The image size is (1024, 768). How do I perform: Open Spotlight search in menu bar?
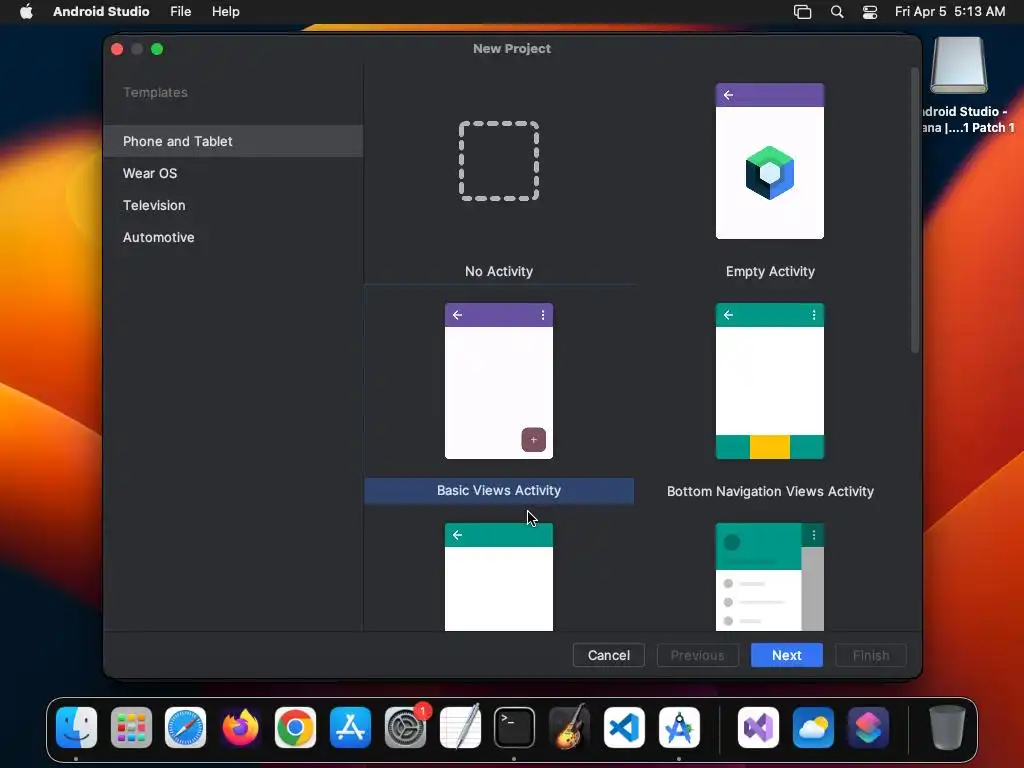(837, 12)
